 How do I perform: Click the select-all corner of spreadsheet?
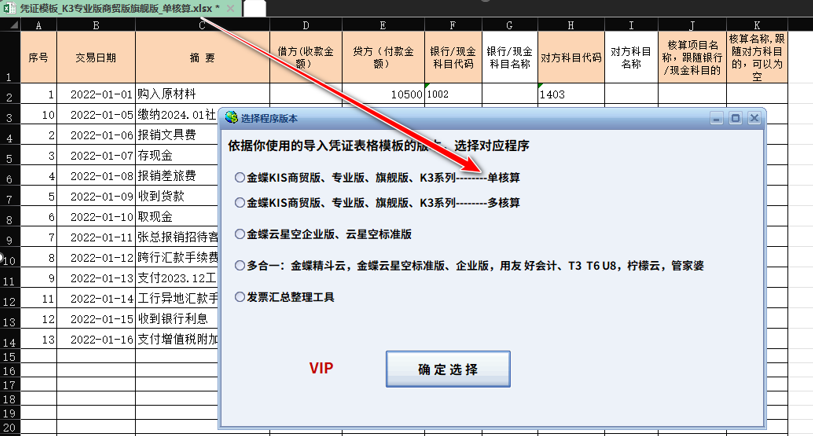click(10, 24)
